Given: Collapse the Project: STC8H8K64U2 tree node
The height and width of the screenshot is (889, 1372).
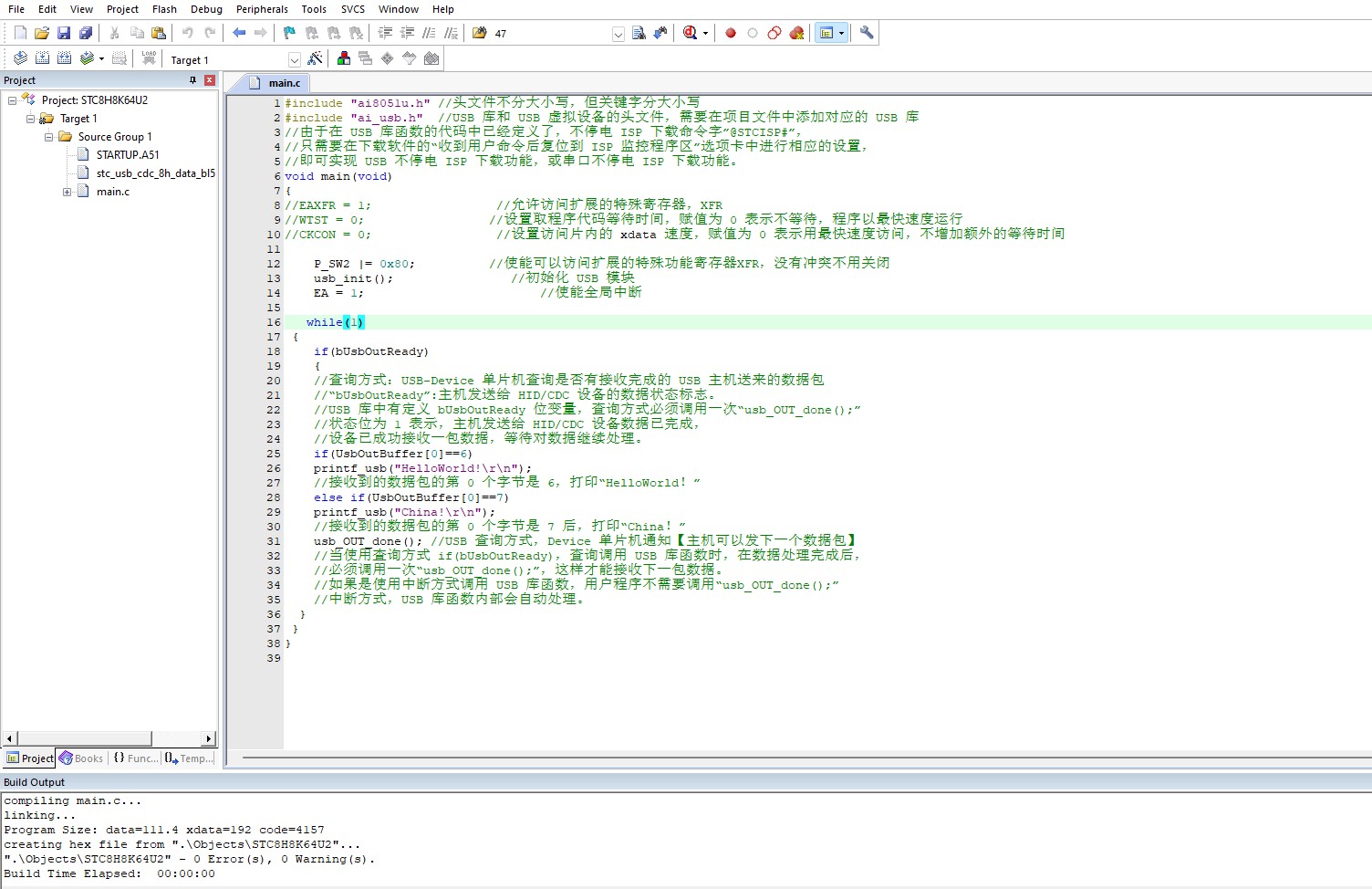Looking at the screenshot, I should pos(12,100).
